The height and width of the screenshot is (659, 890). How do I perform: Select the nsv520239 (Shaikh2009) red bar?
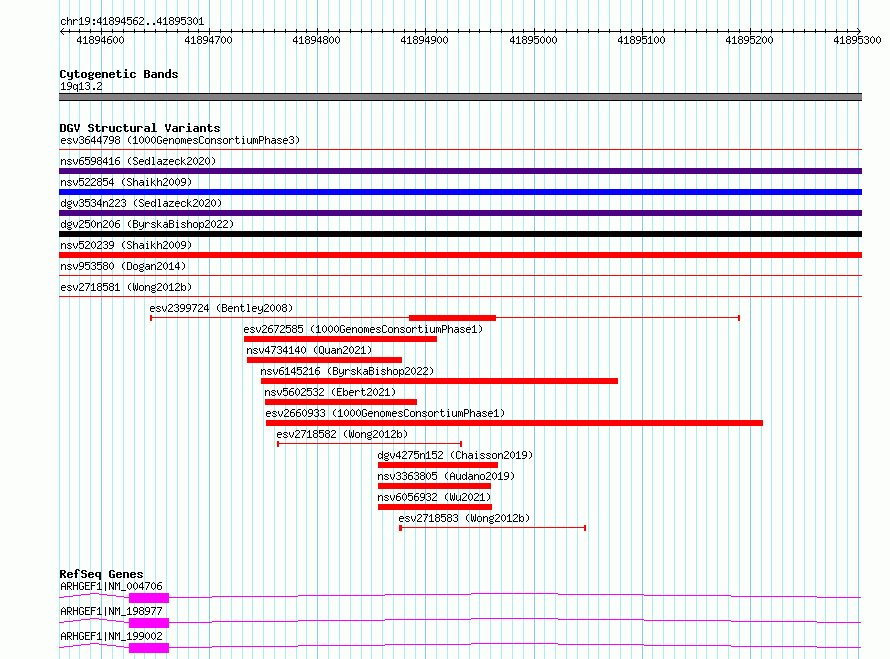[460, 255]
